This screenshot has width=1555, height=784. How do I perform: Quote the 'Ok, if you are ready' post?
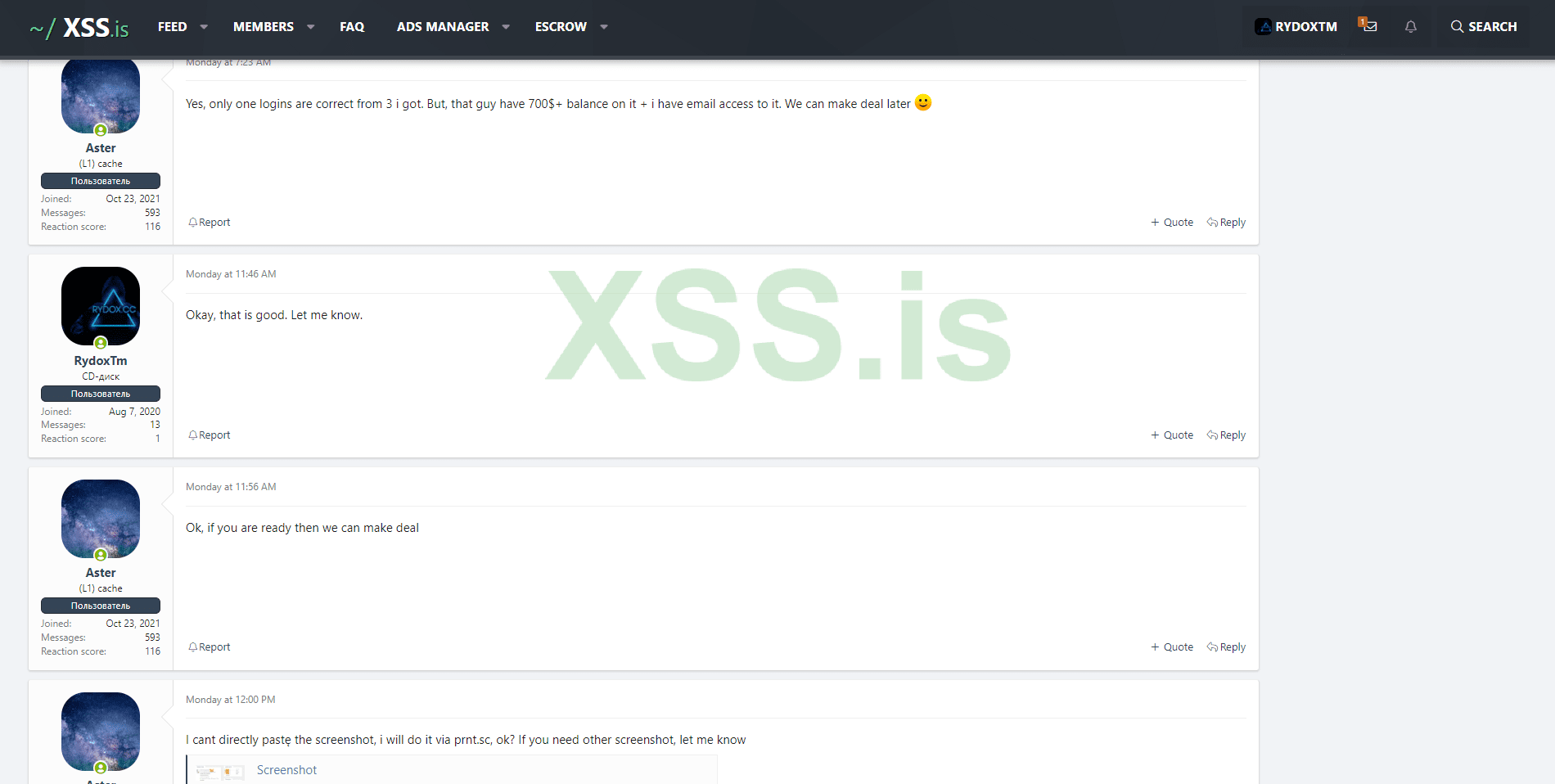(x=1172, y=647)
